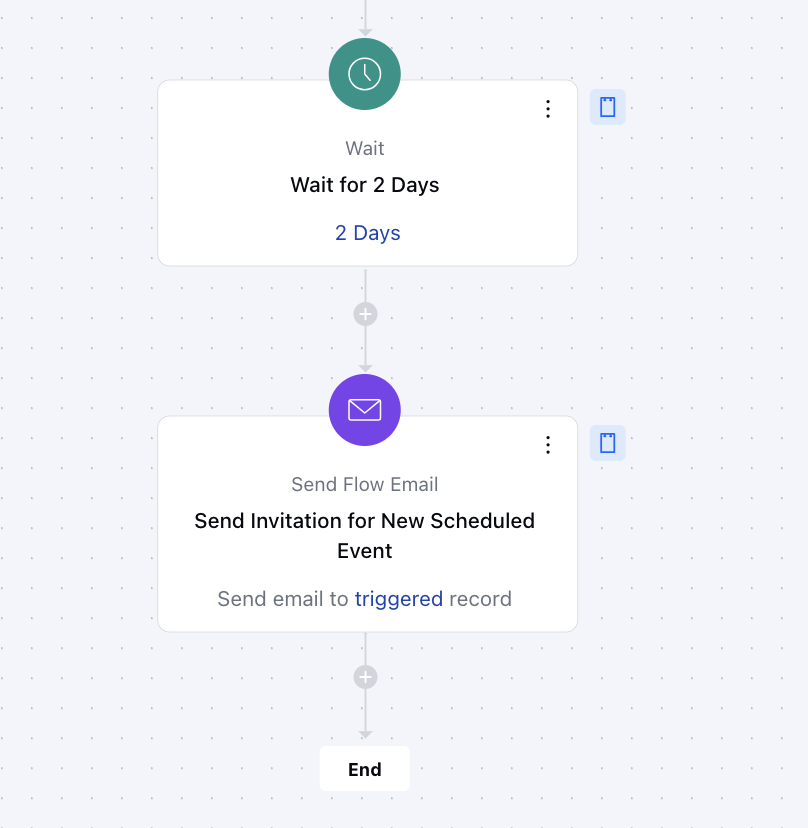Viewport: 808px width, 828px height.
Task: Click the blue "triggered" link
Action: tap(399, 599)
